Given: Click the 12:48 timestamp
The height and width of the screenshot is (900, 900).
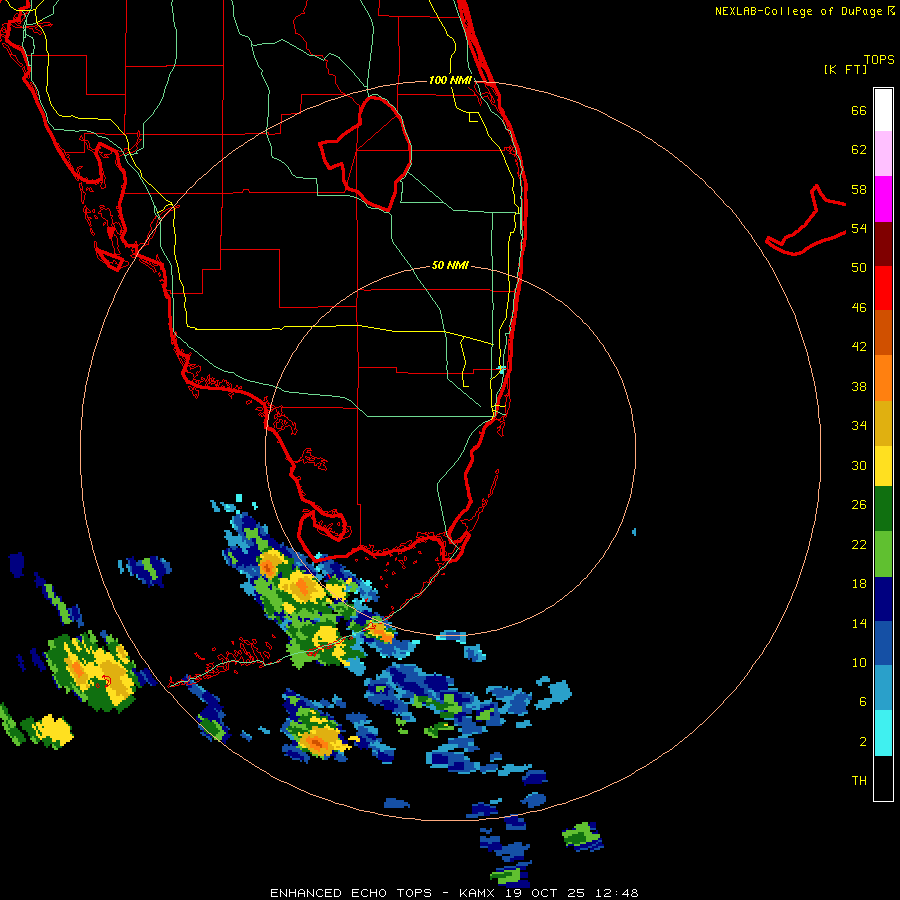Looking at the screenshot, I should (x=616, y=893).
